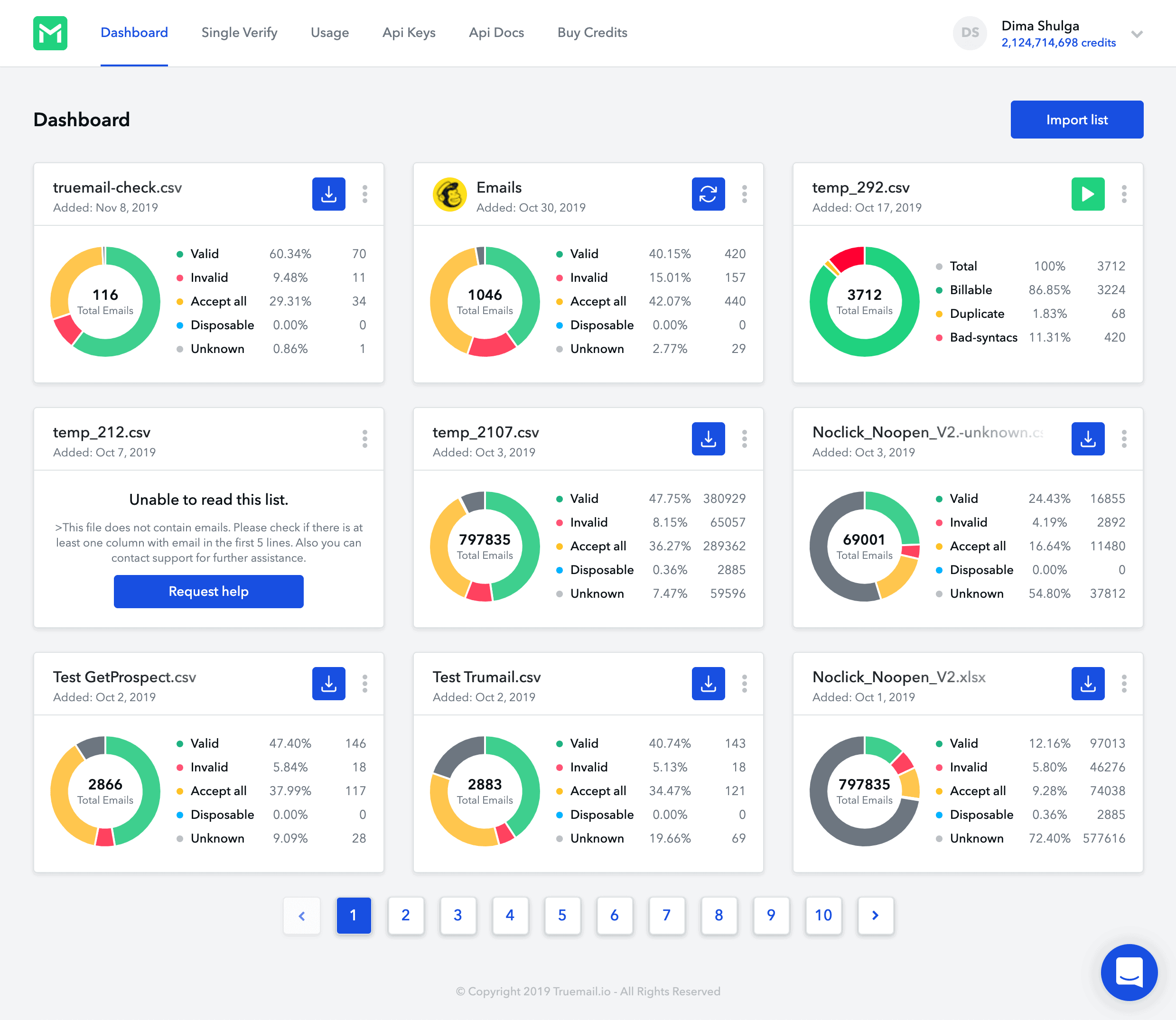This screenshot has width=1176, height=1020.
Task: Start verification of temp_292.csv
Action: [1087, 194]
